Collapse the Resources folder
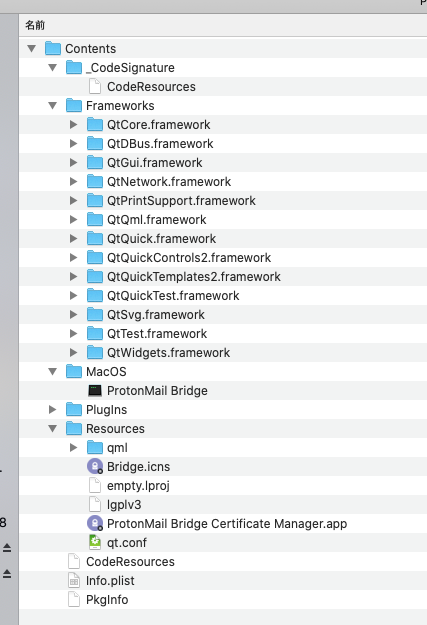This screenshot has height=625, width=427. (52, 428)
